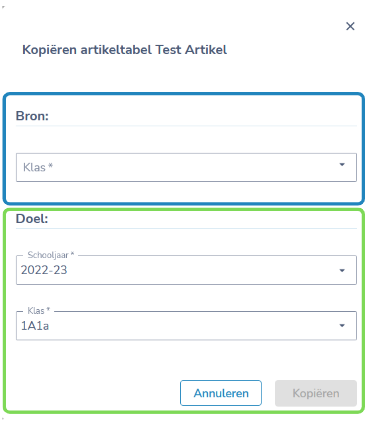
Task: Click the blank area between Annuleren and Doel Klas
Action: (186, 360)
